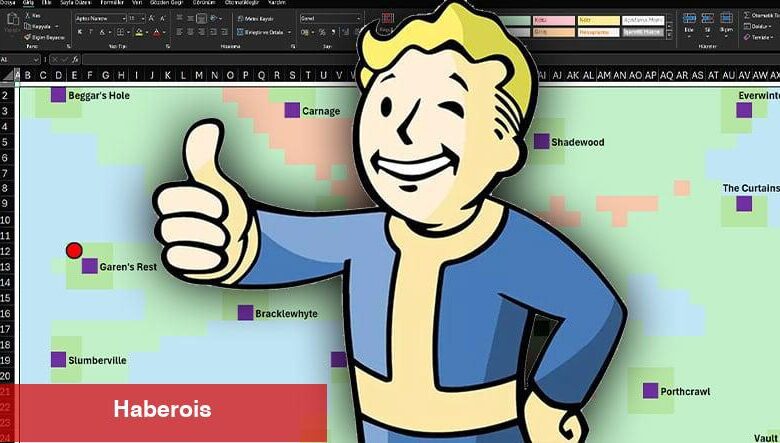
Task: Toggle underline formatting button
Action: pos(102,32)
